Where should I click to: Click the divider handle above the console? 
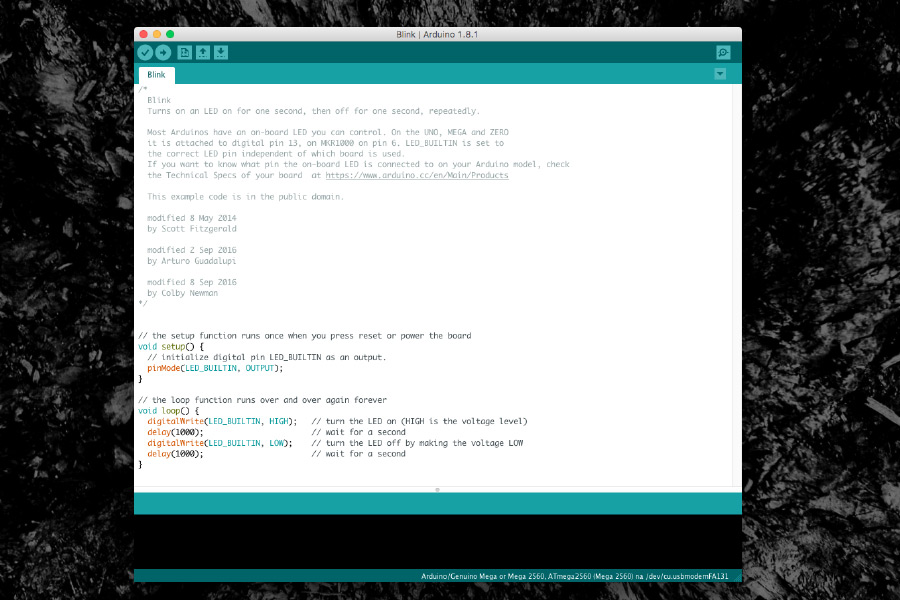[x=437, y=489]
